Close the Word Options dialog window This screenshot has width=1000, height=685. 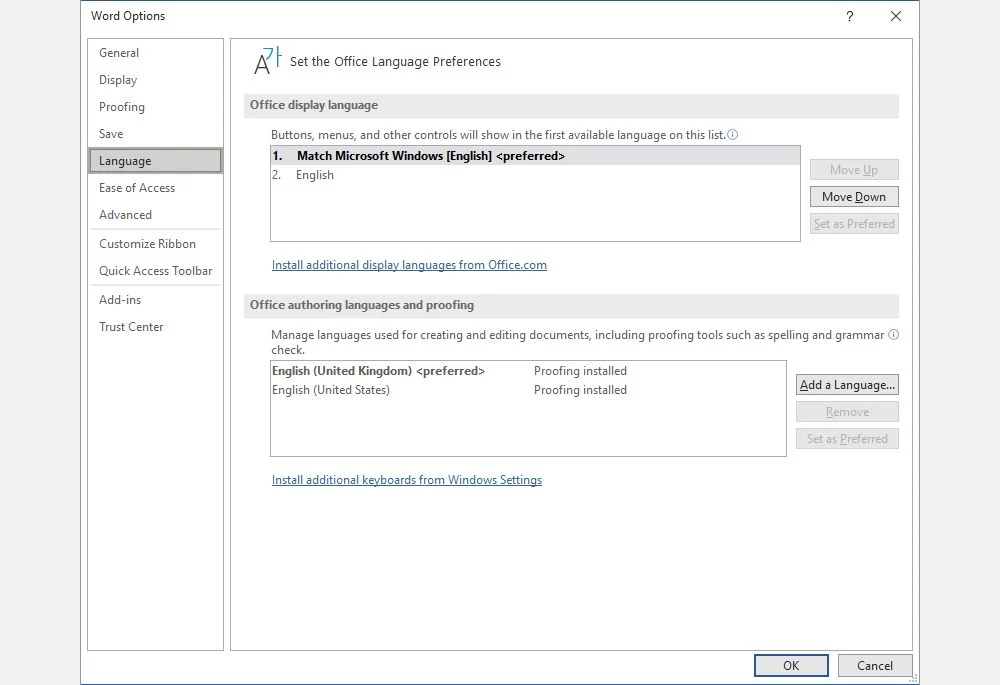tap(895, 16)
